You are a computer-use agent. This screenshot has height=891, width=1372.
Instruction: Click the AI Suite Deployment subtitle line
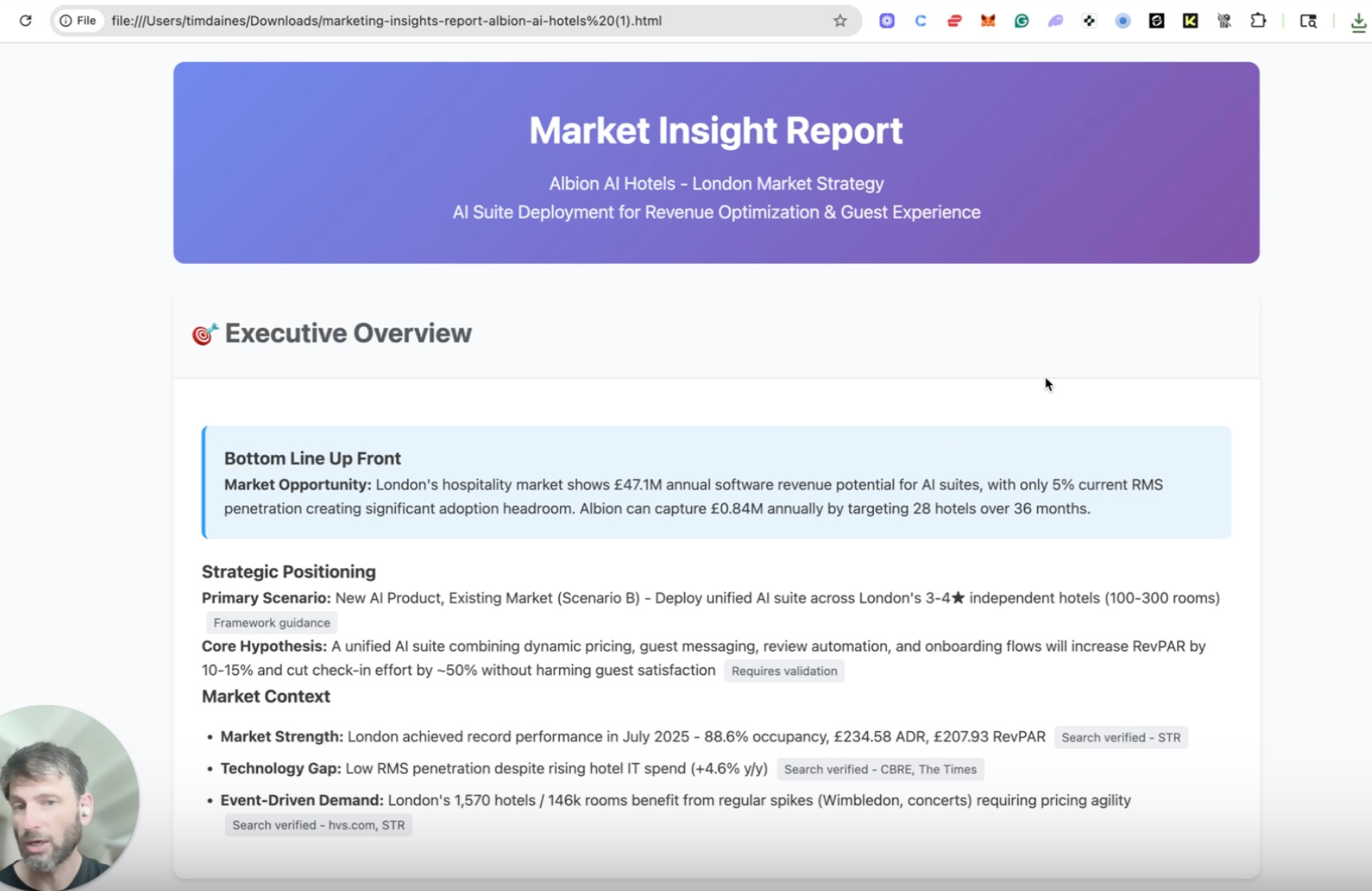[x=716, y=212]
